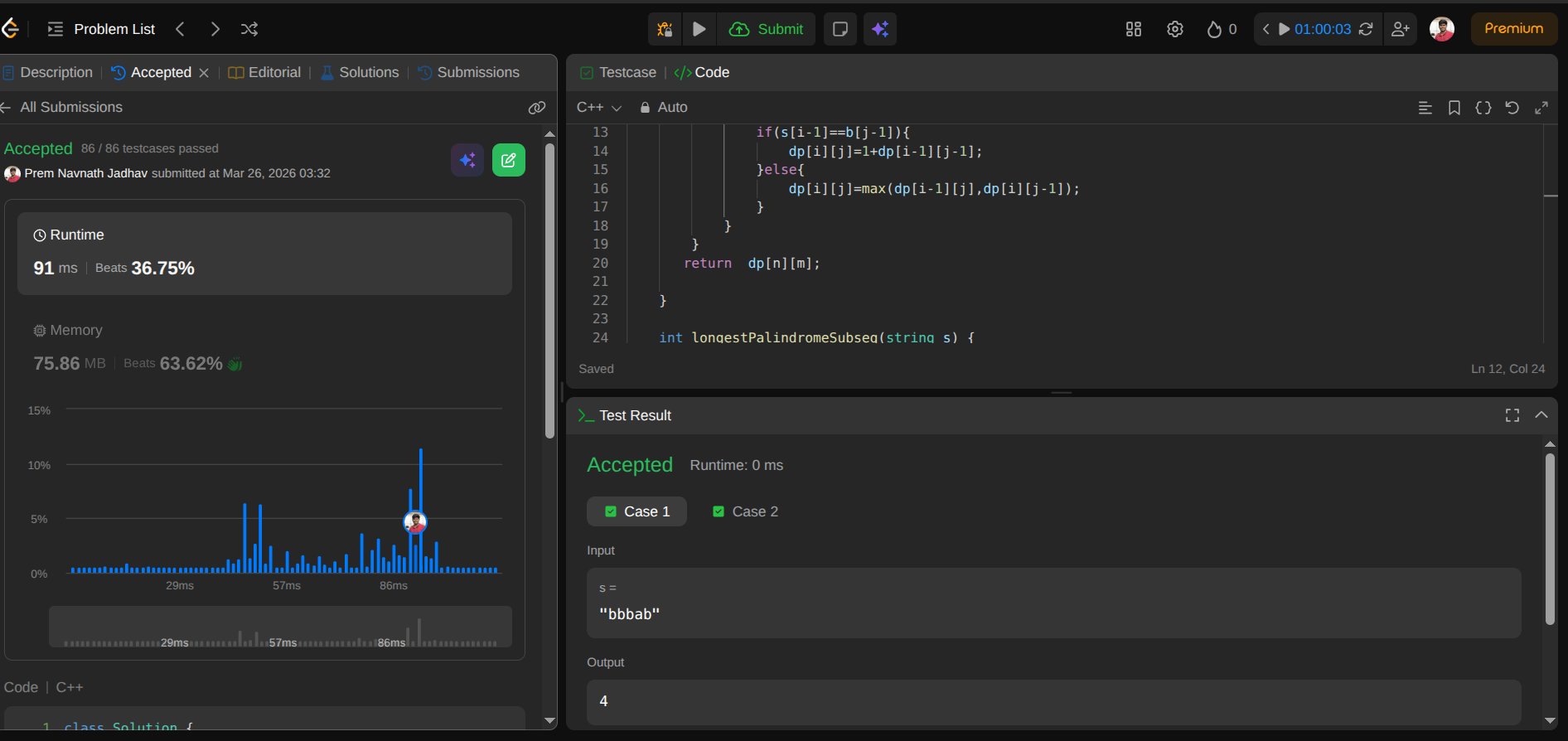
Task: Open the C++ language dropdown
Action: point(598,108)
